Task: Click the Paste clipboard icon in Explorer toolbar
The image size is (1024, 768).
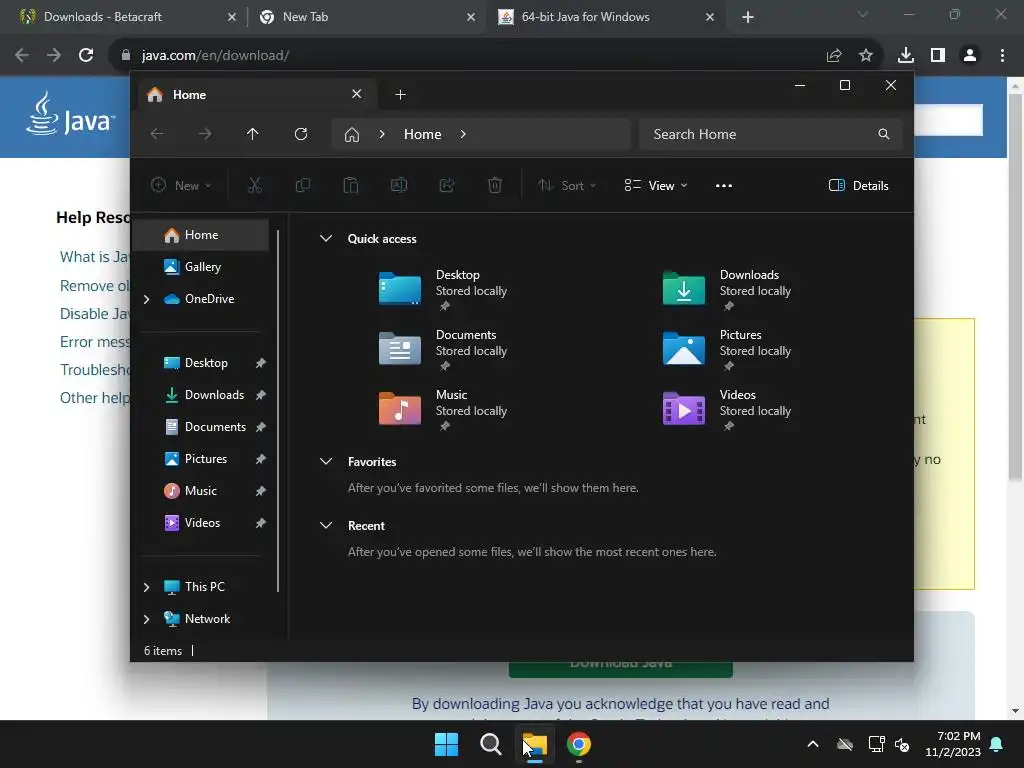Action: (351, 185)
